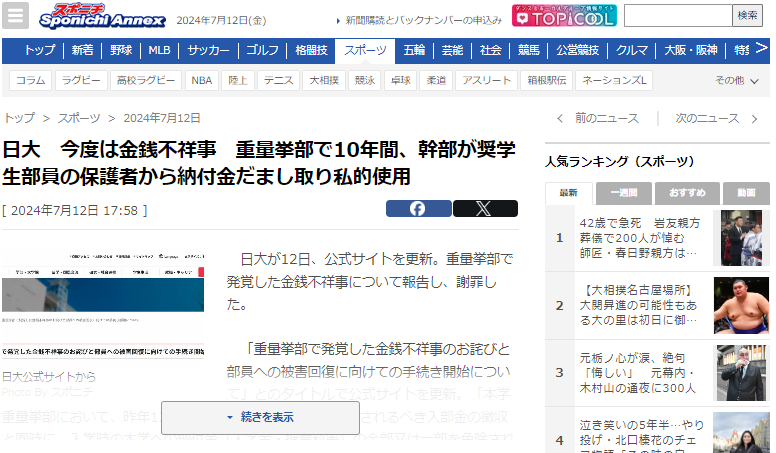Select 一週間 ranking tab
Screen dimensions: 776x453
[624, 193]
